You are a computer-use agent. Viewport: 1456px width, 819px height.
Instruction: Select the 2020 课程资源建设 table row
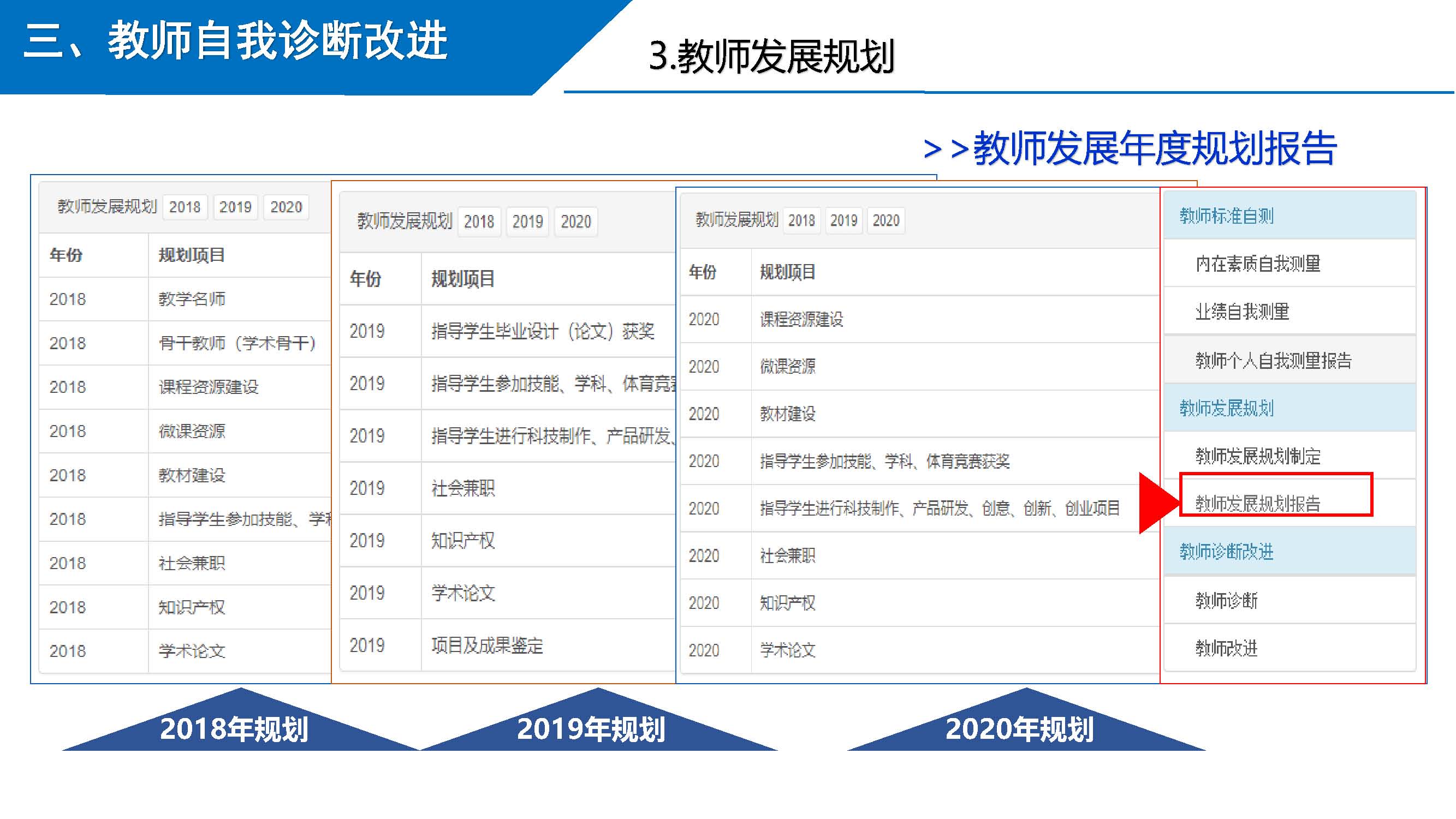tap(801, 320)
